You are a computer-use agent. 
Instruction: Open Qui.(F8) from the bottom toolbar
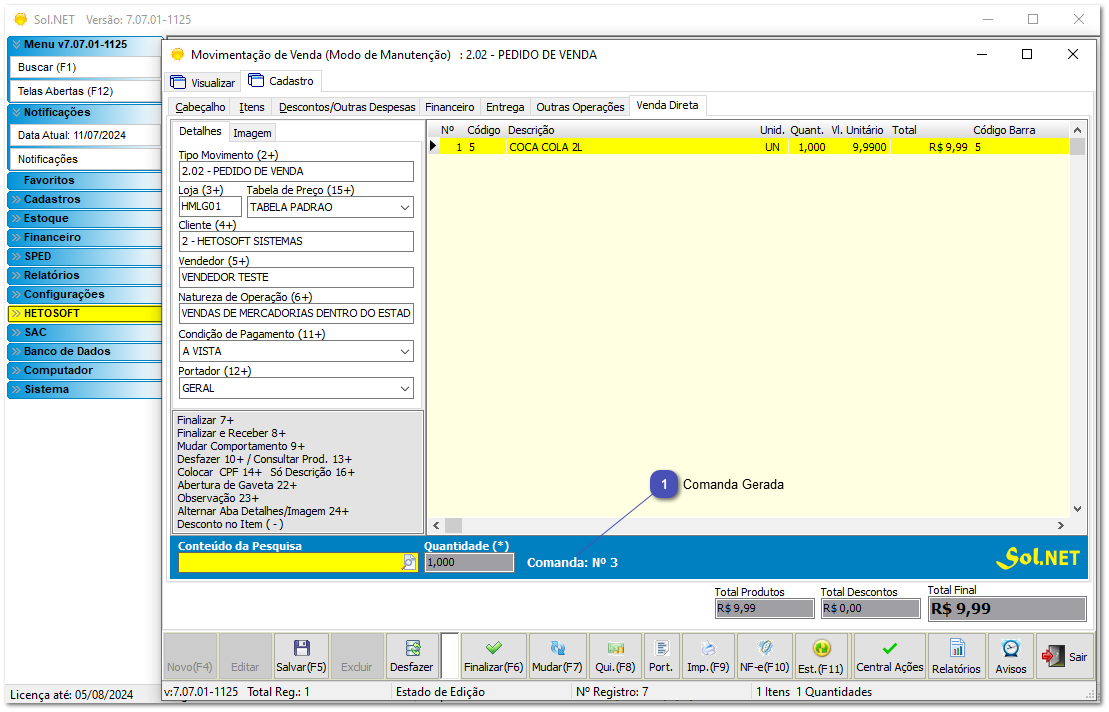(615, 655)
